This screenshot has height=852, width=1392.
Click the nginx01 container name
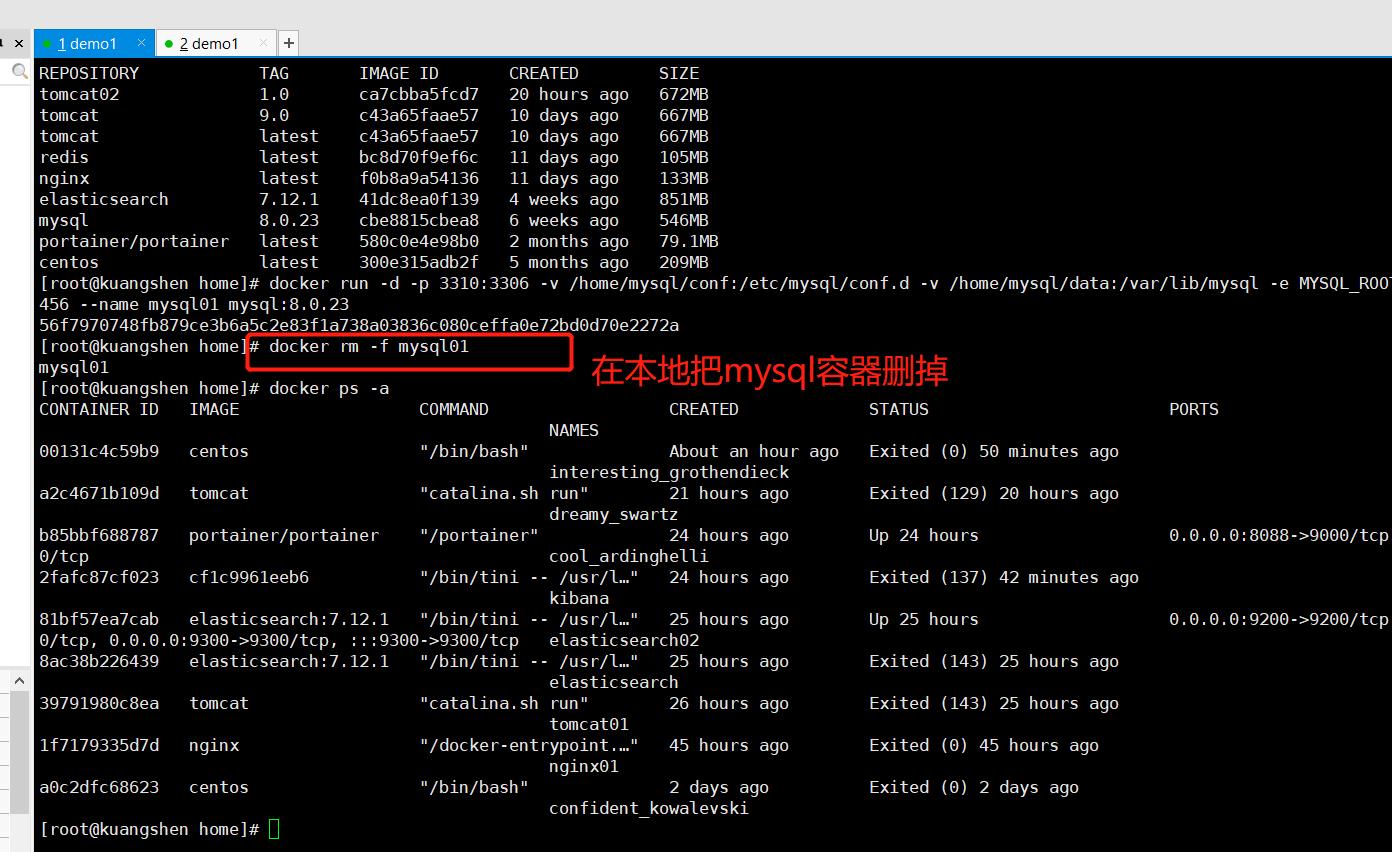click(584, 766)
